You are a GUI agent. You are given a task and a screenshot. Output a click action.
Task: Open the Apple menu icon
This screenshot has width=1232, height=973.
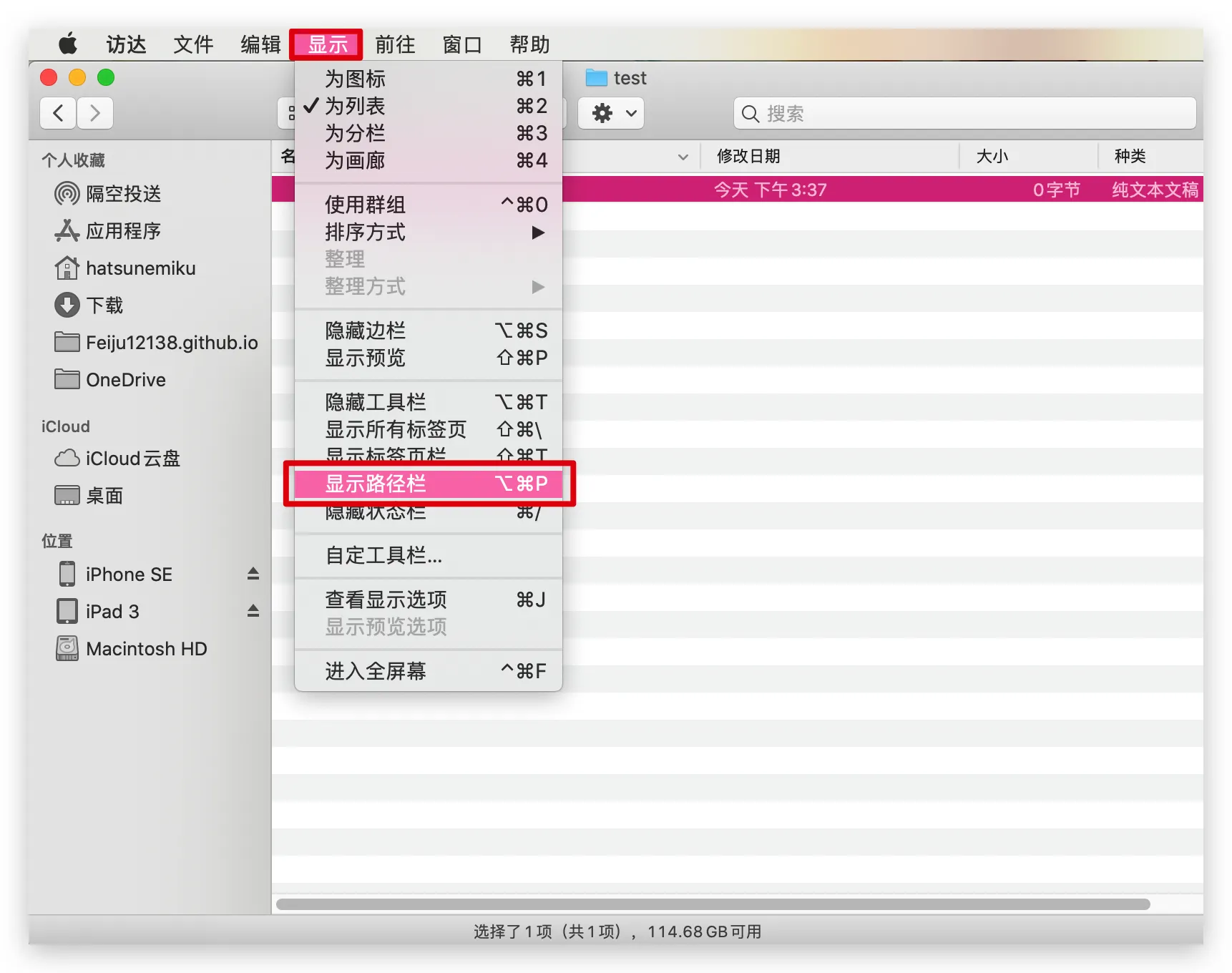coord(68,44)
